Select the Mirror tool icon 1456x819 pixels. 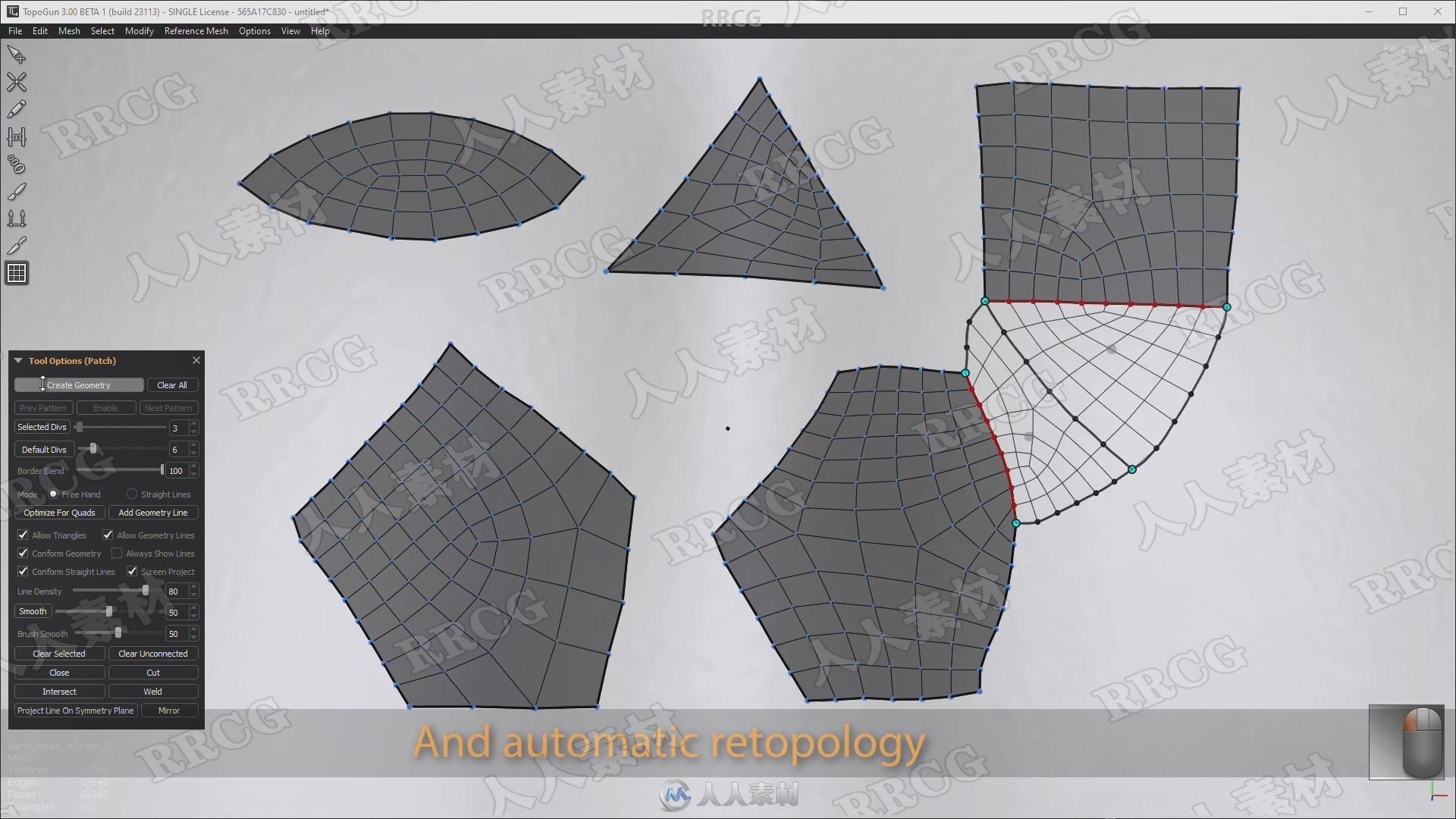[168, 710]
